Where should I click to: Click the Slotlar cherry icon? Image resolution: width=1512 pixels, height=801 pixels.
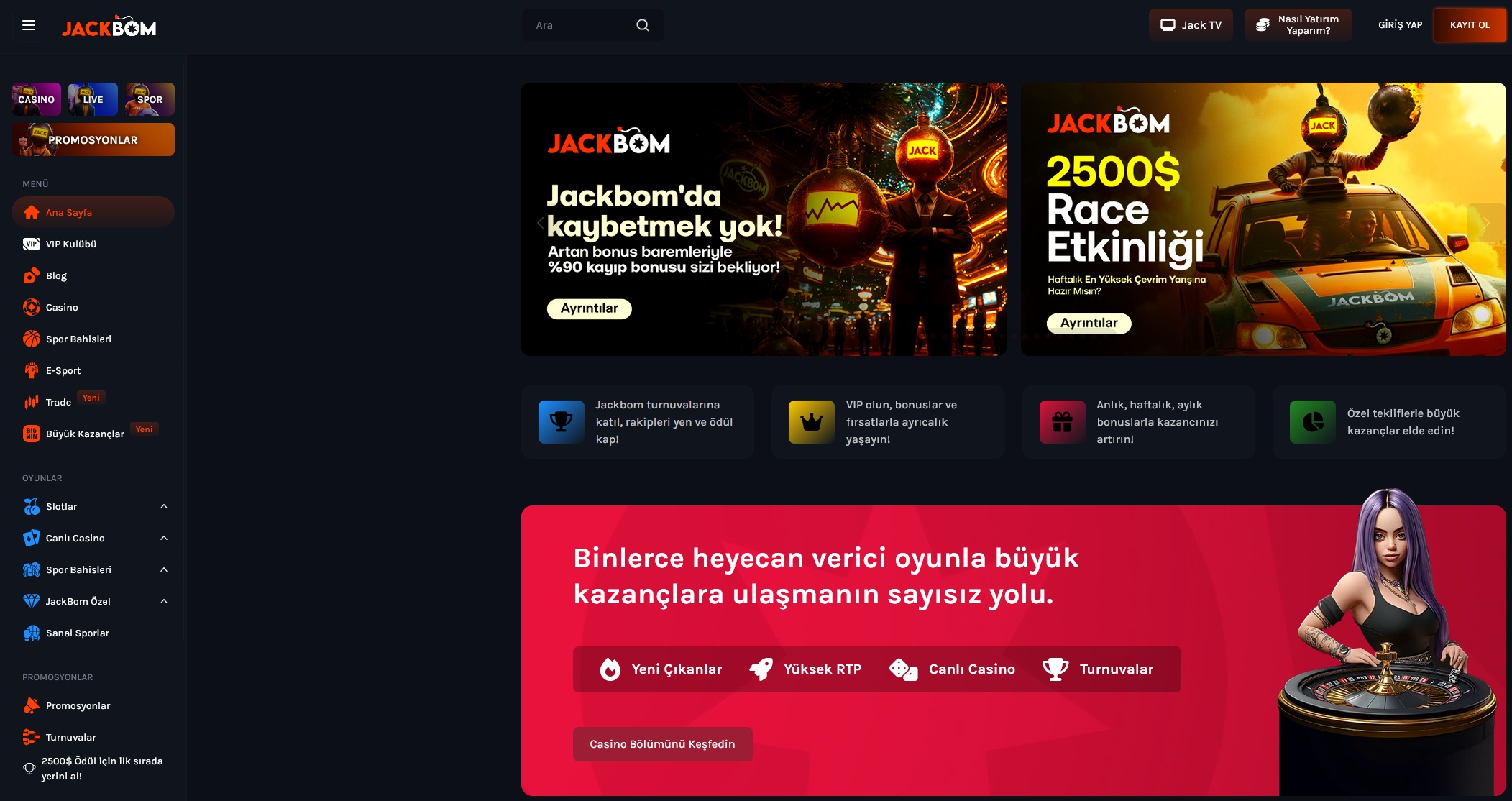(x=31, y=506)
